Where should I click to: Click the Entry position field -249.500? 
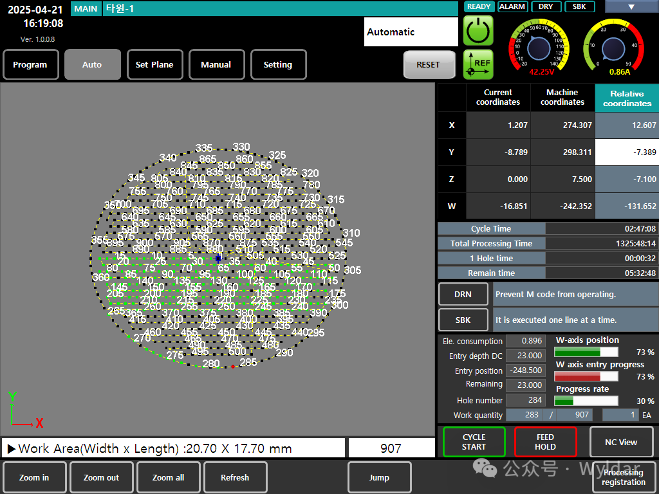click(x=526, y=370)
